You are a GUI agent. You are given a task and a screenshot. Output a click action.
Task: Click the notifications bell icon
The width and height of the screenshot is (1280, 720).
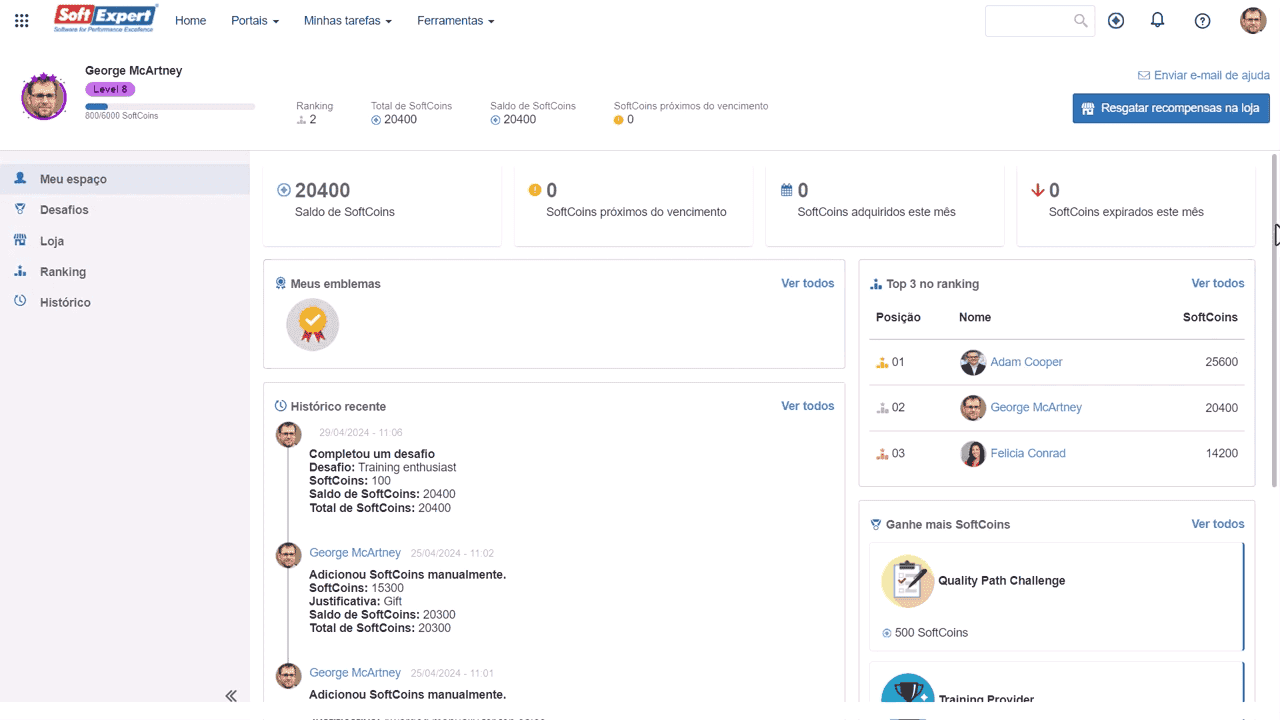tap(1158, 20)
